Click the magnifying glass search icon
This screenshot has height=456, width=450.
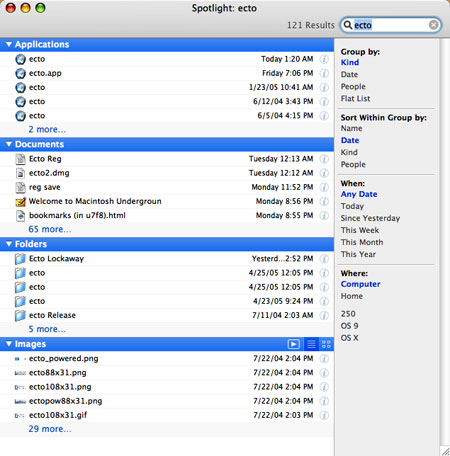click(x=347, y=25)
